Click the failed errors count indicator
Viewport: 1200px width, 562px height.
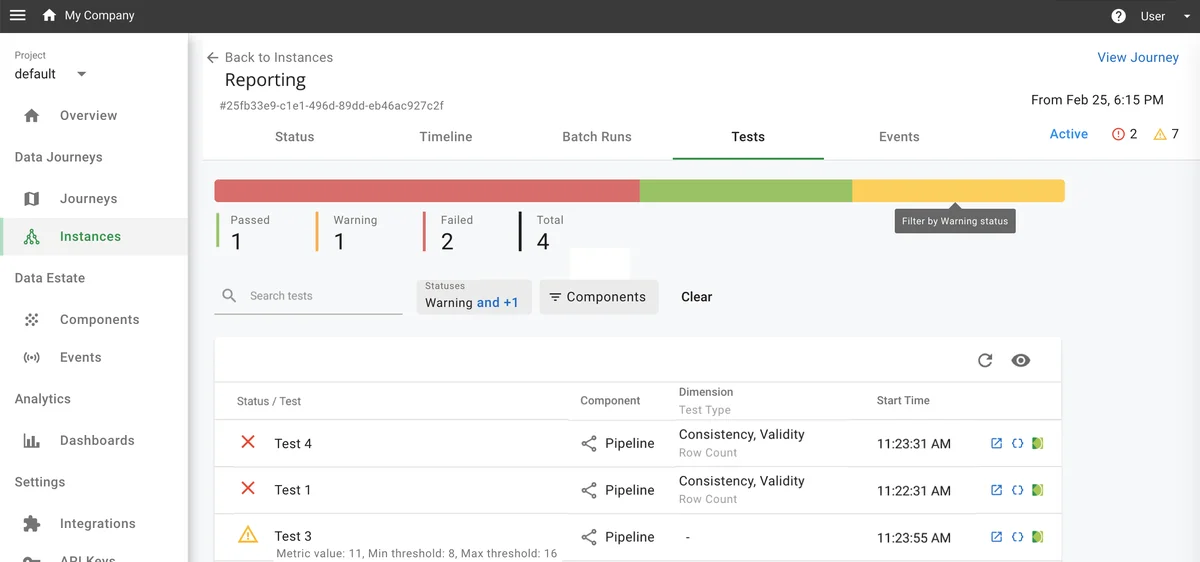[x=1124, y=134]
